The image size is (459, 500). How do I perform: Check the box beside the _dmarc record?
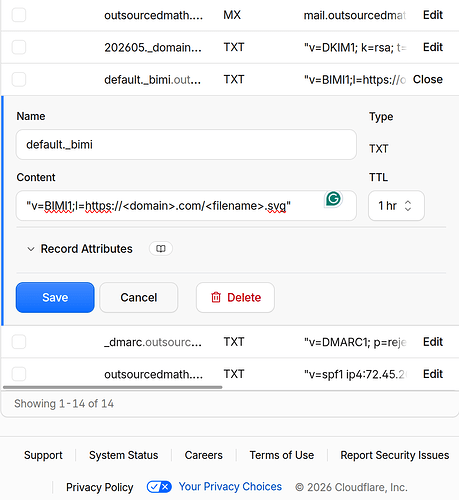[x=19, y=342]
